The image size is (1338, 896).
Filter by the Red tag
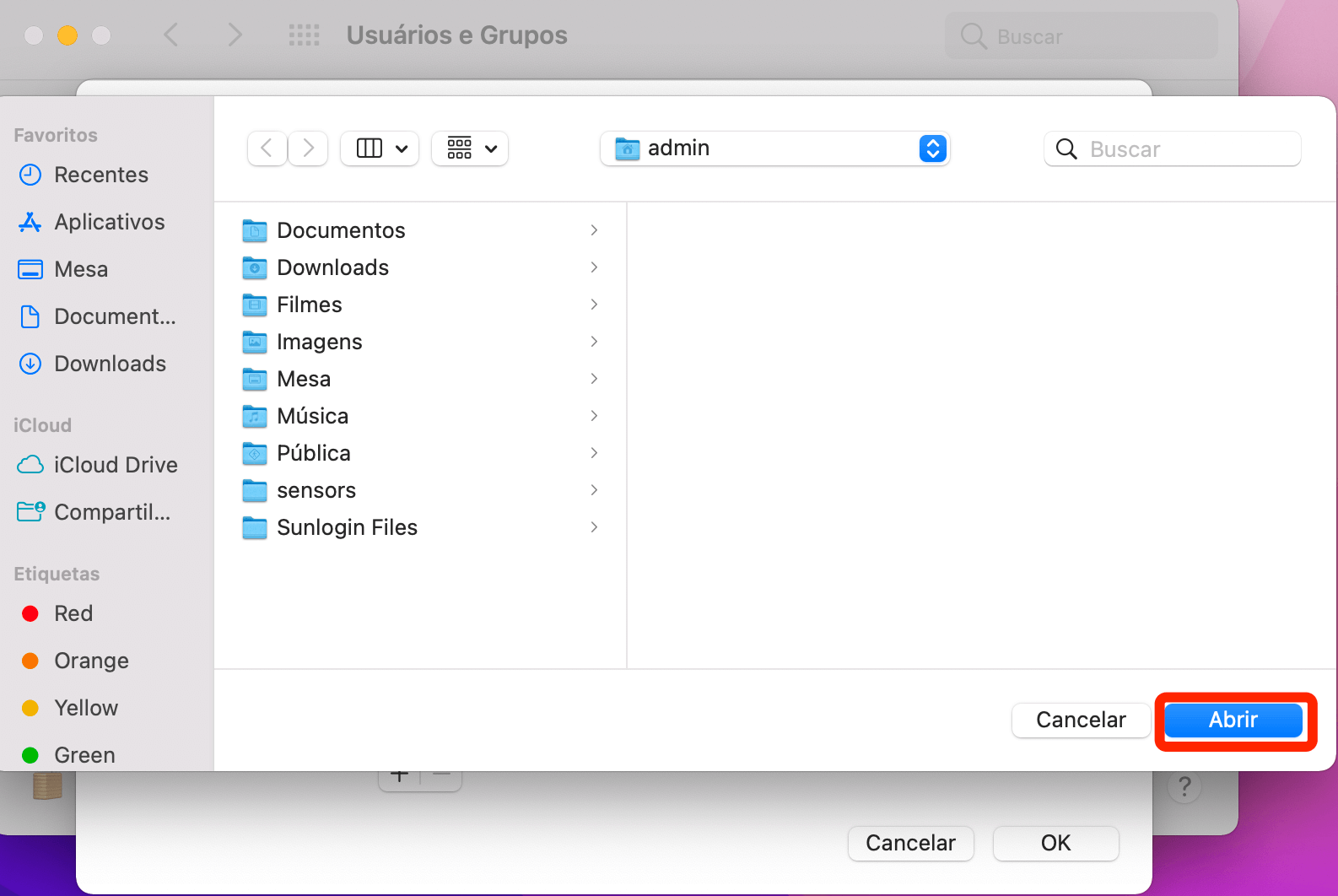coord(73,613)
